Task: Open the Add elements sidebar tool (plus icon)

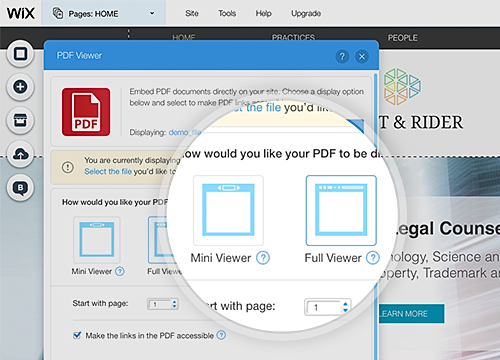Action: click(x=20, y=87)
